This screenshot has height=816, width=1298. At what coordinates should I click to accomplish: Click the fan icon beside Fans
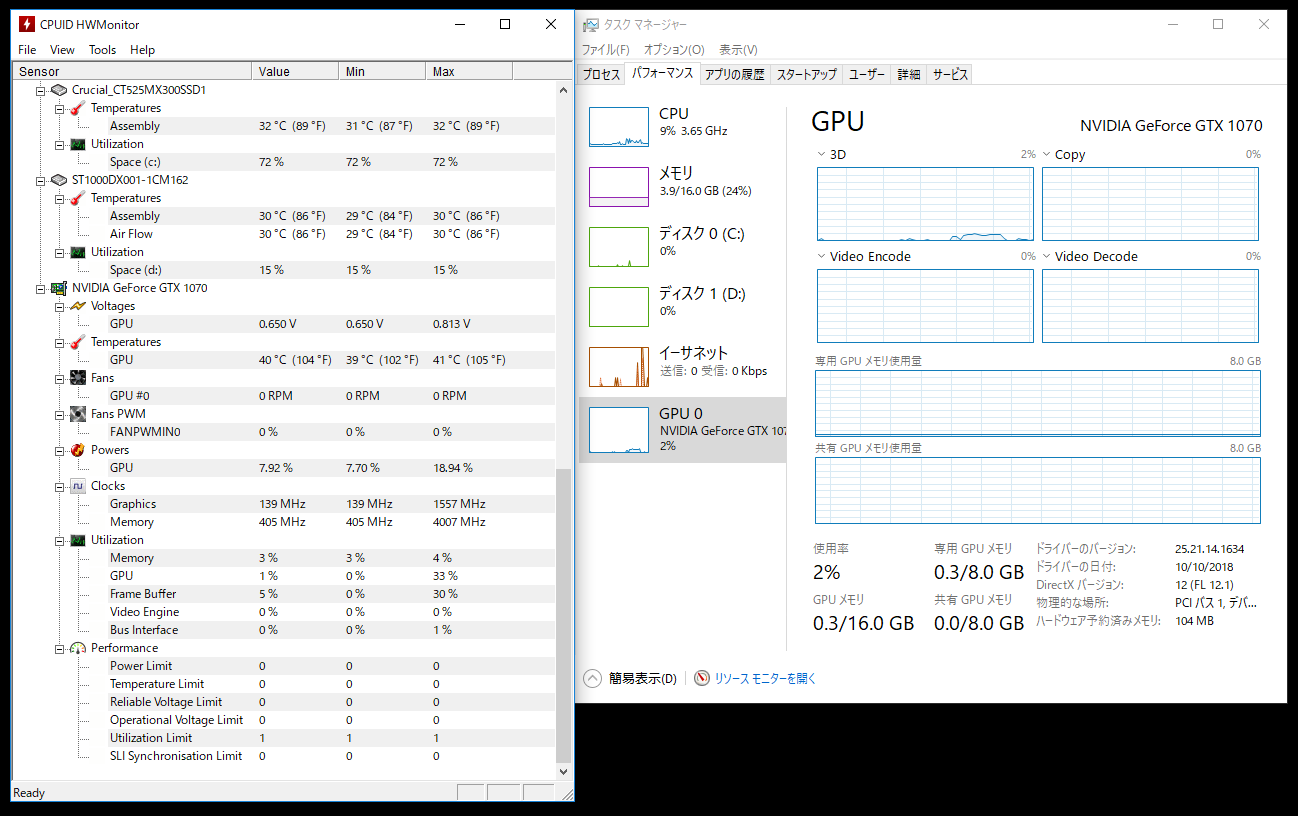point(77,378)
